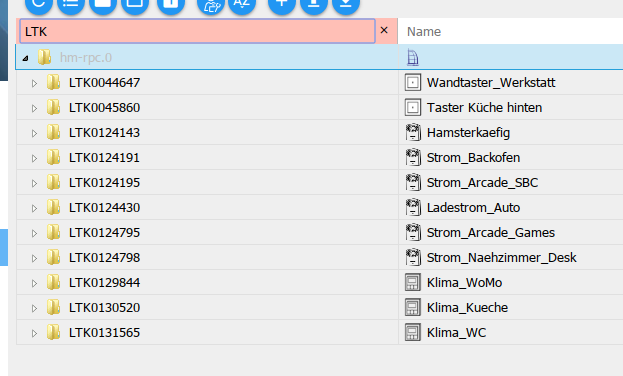Expand the LTK0124195 node
This screenshot has width=623, height=376.
coord(34,183)
